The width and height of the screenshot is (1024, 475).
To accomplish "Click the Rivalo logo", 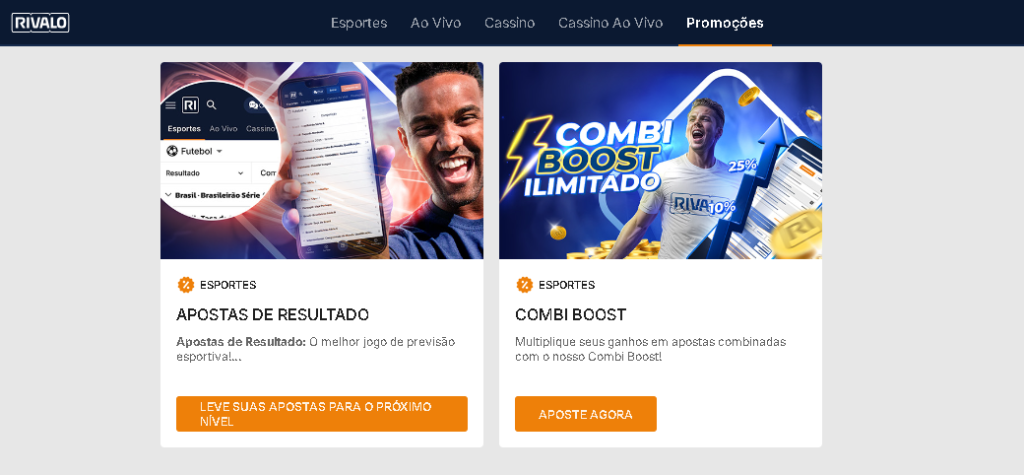I will 40,23.
